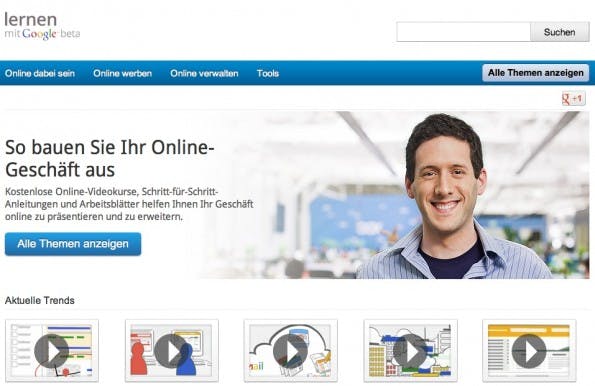Go to the 'Tools' navigation item

[x=268, y=73]
